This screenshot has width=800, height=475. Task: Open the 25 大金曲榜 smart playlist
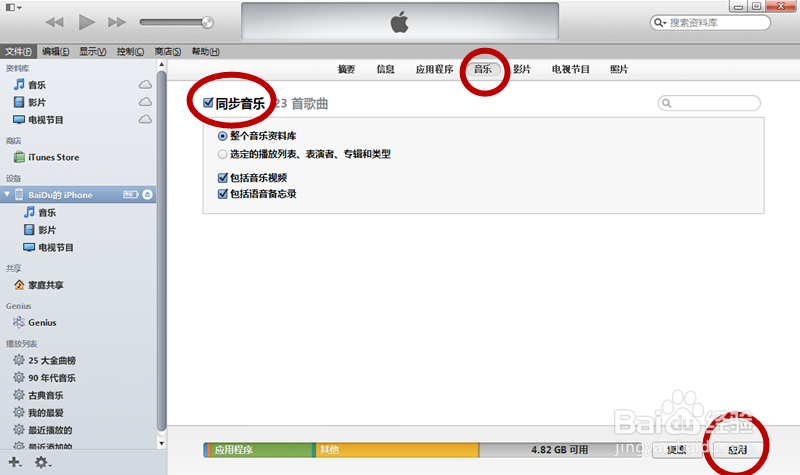pos(45,360)
